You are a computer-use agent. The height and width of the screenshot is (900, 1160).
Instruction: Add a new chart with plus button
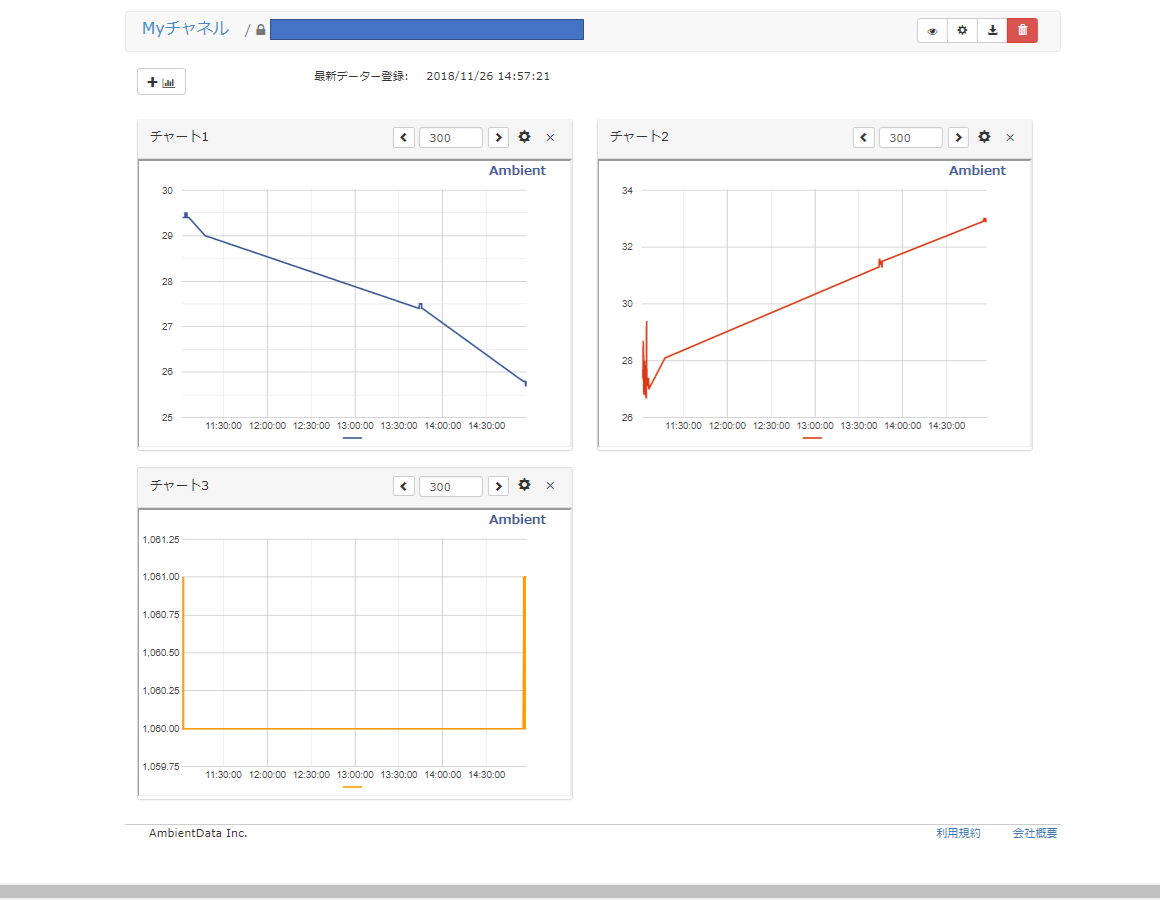(161, 81)
